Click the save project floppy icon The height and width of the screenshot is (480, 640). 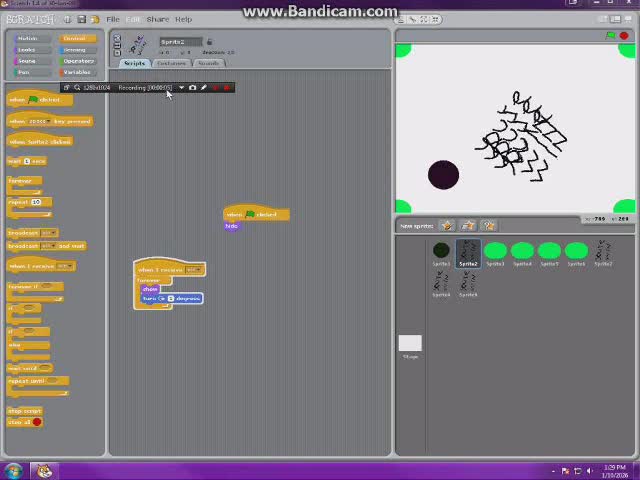82,19
